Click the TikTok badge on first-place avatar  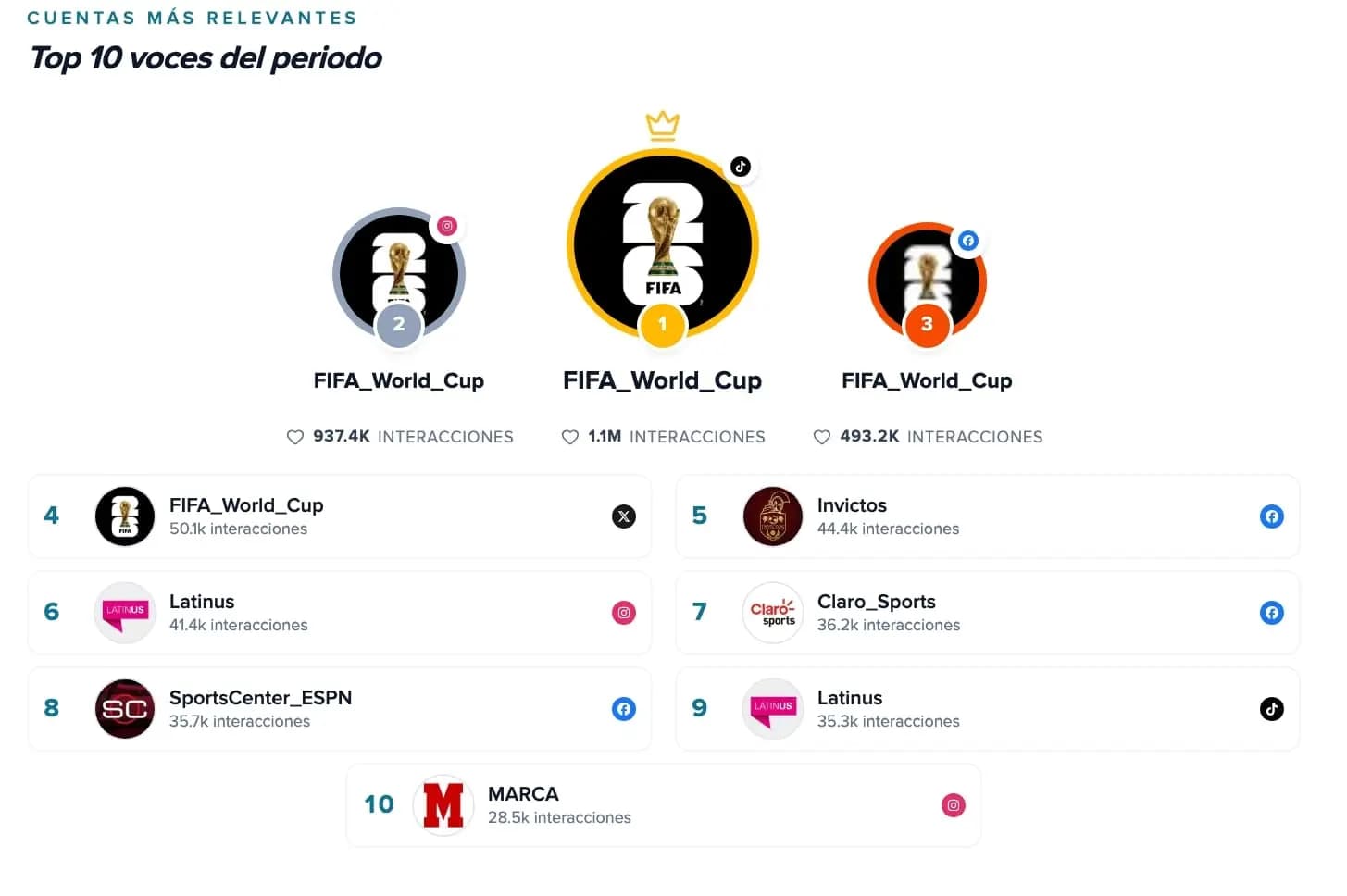tap(741, 167)
